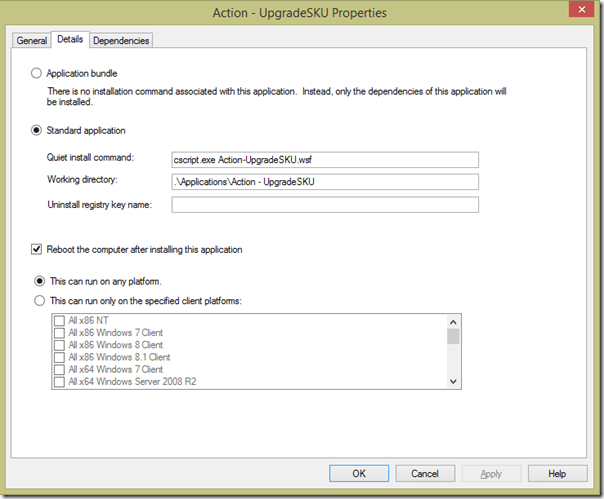Open the Dependencies tab
Image resolution: width=604 pixels, height=499 pixels.
[121, 40]
